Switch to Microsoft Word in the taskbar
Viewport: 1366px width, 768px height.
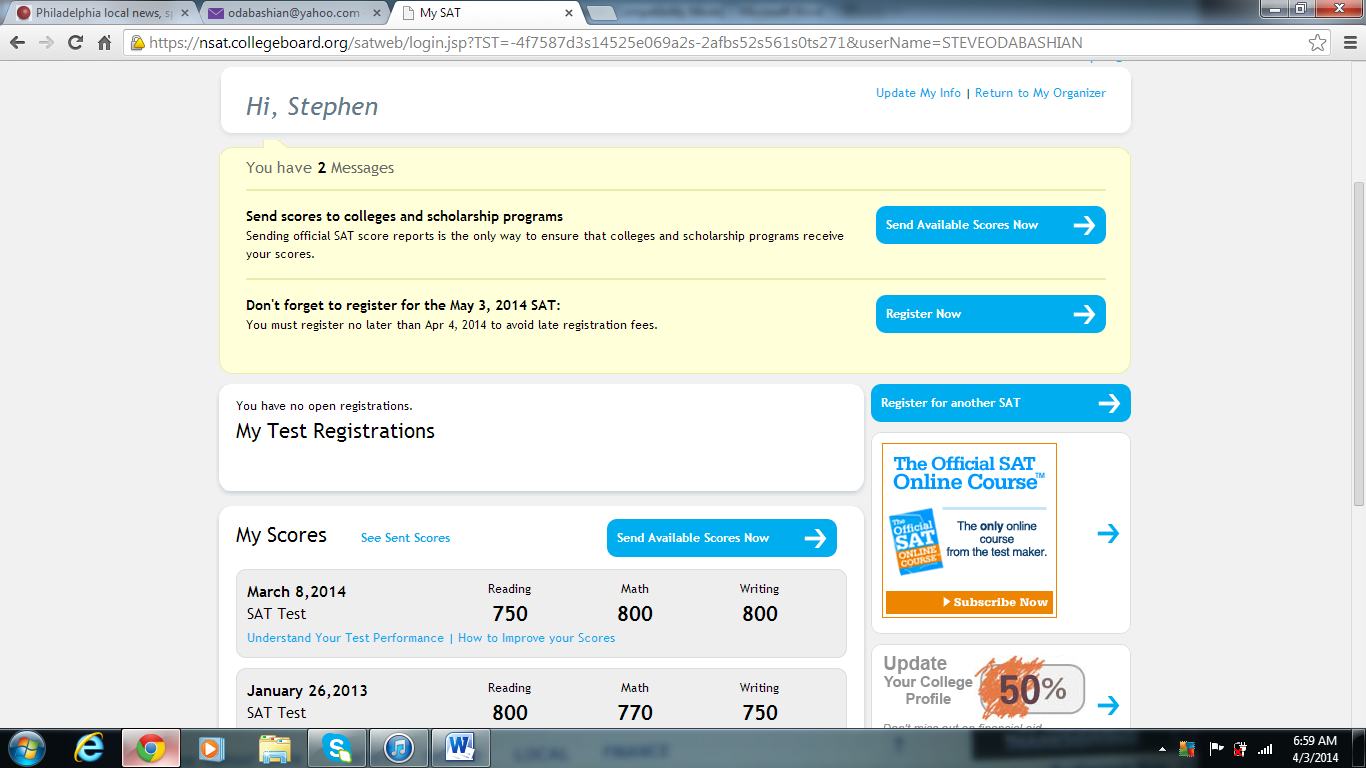point(461,747)
